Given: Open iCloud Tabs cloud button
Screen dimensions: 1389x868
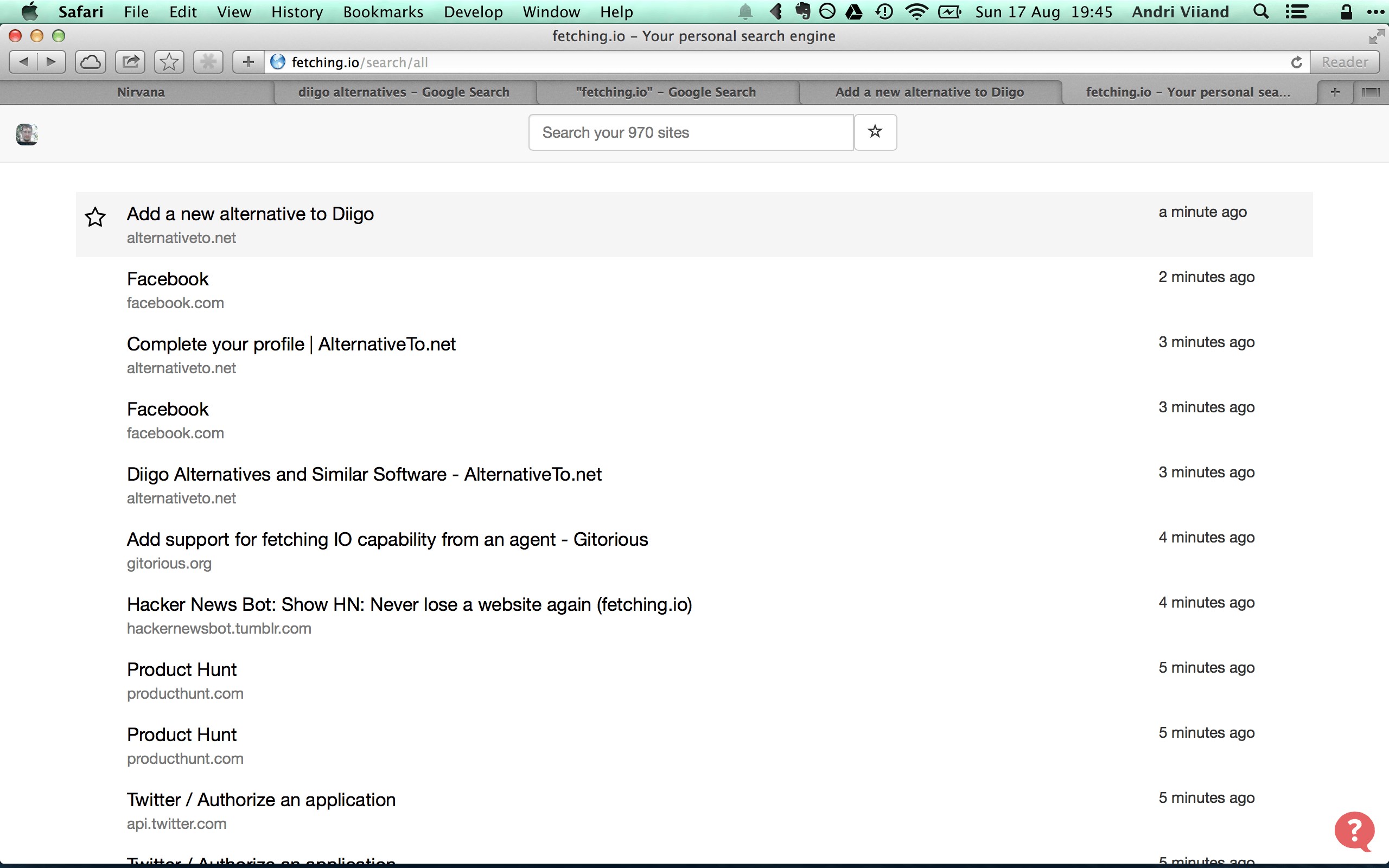Looking at the screenshot, I should pyautogui.click(x=91, y=62).
